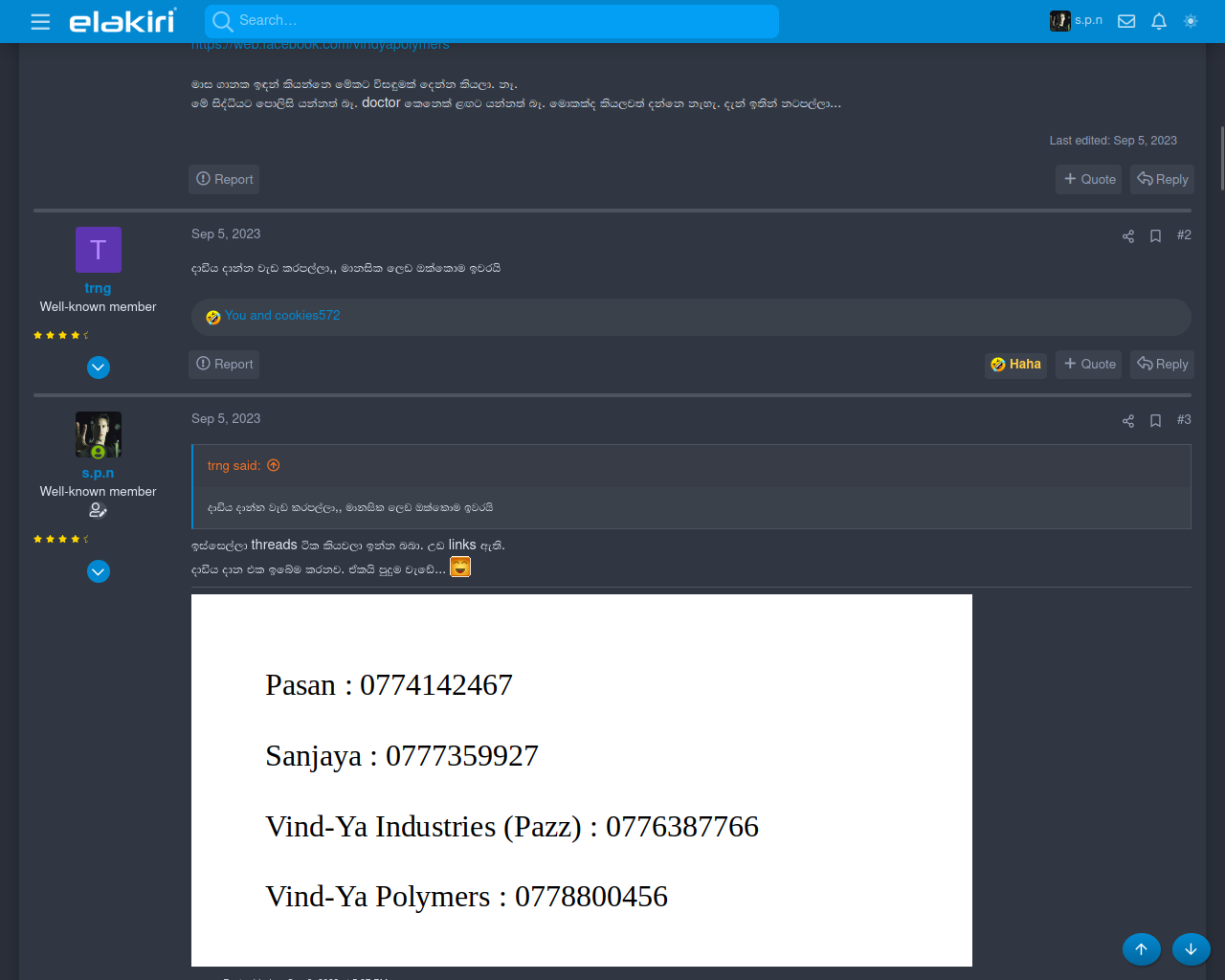Click the page vertical scrollbar
Viewport: 1225px width, 980px height.
tap(1221, 158)
